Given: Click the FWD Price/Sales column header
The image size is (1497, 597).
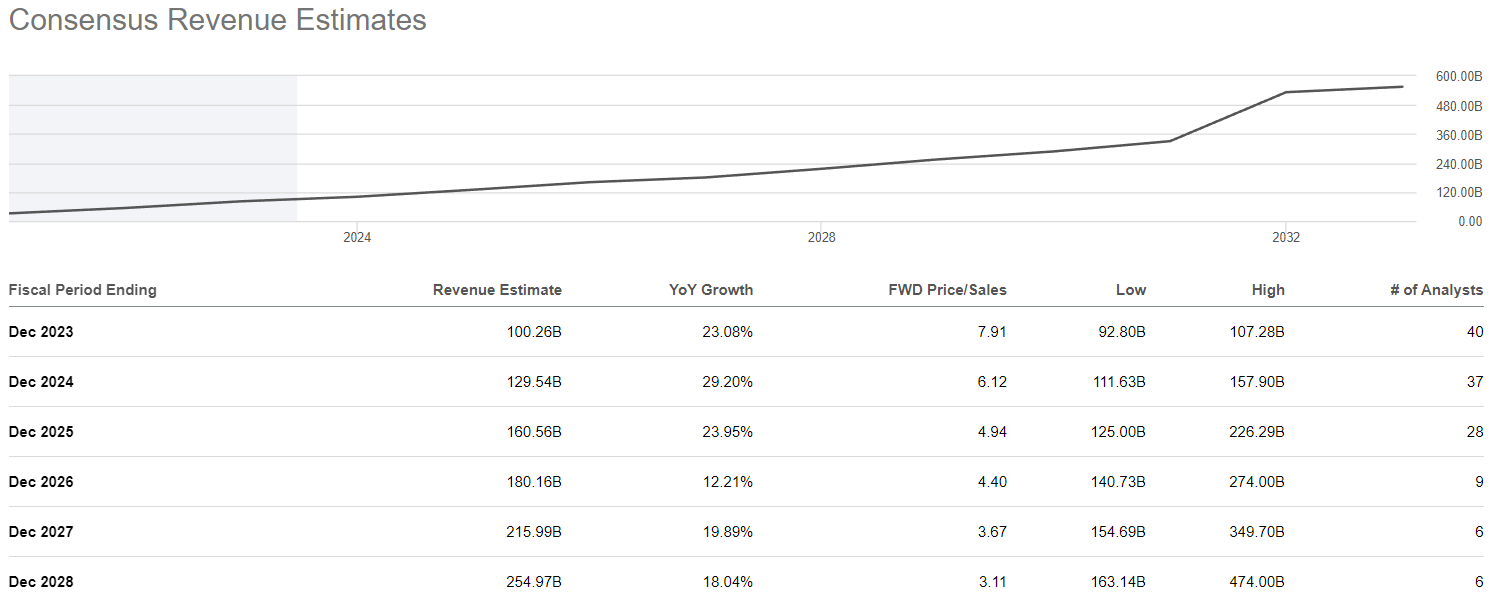Looking at the screenshot, I should tap(947, 290).
